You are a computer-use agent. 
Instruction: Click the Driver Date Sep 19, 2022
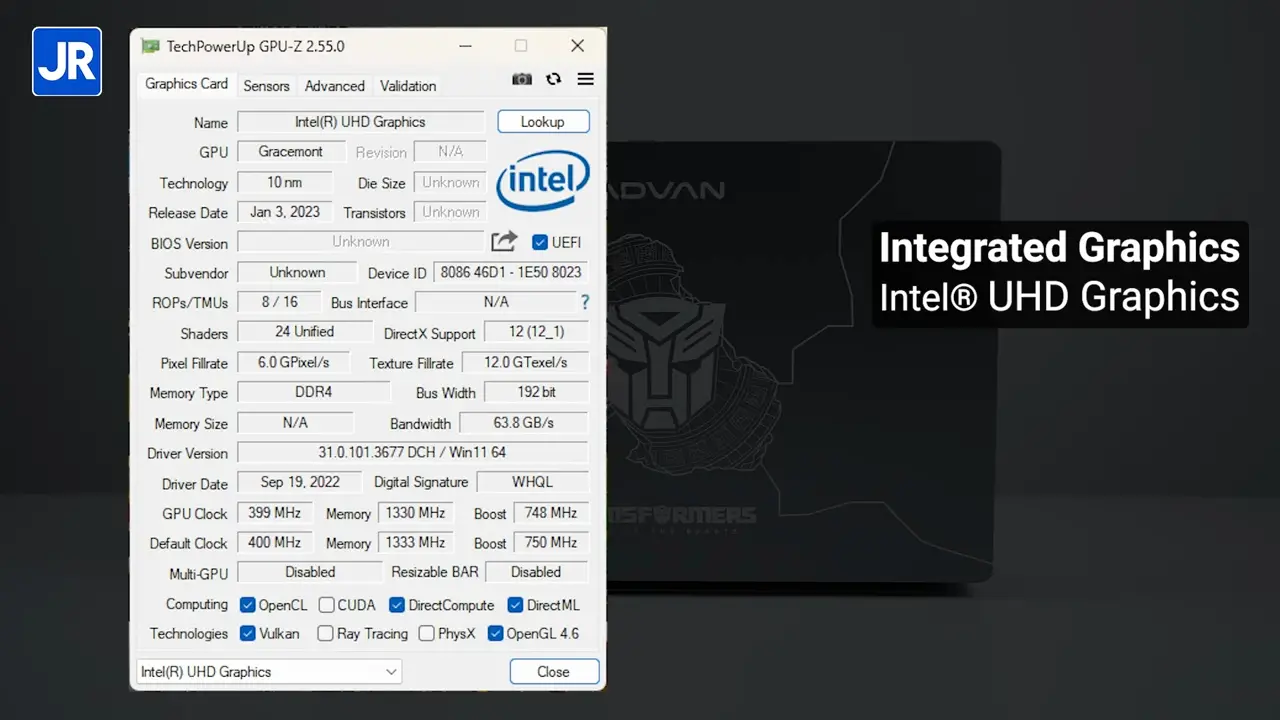[300, 482]
